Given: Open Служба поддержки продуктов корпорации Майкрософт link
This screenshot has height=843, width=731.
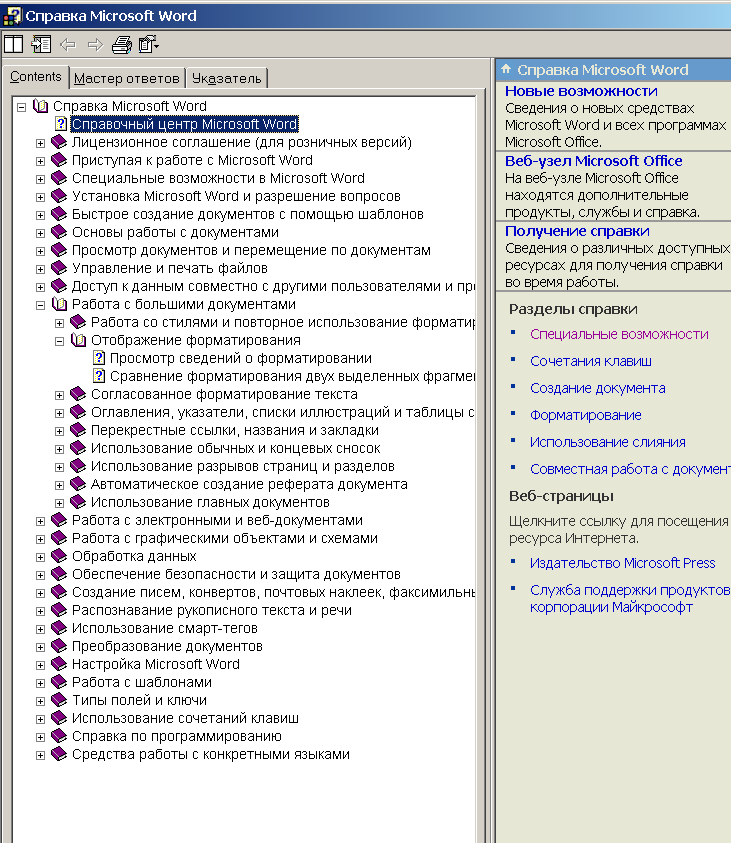Looking at the screenshot, I should (x=630, y=598).
